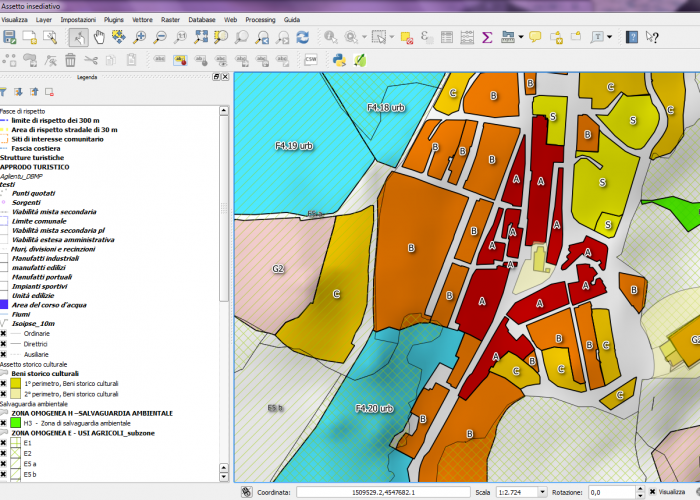Toggle the E5 a subzone checkbox
Viewport: 700px width, 500px height.
(3, 464)
